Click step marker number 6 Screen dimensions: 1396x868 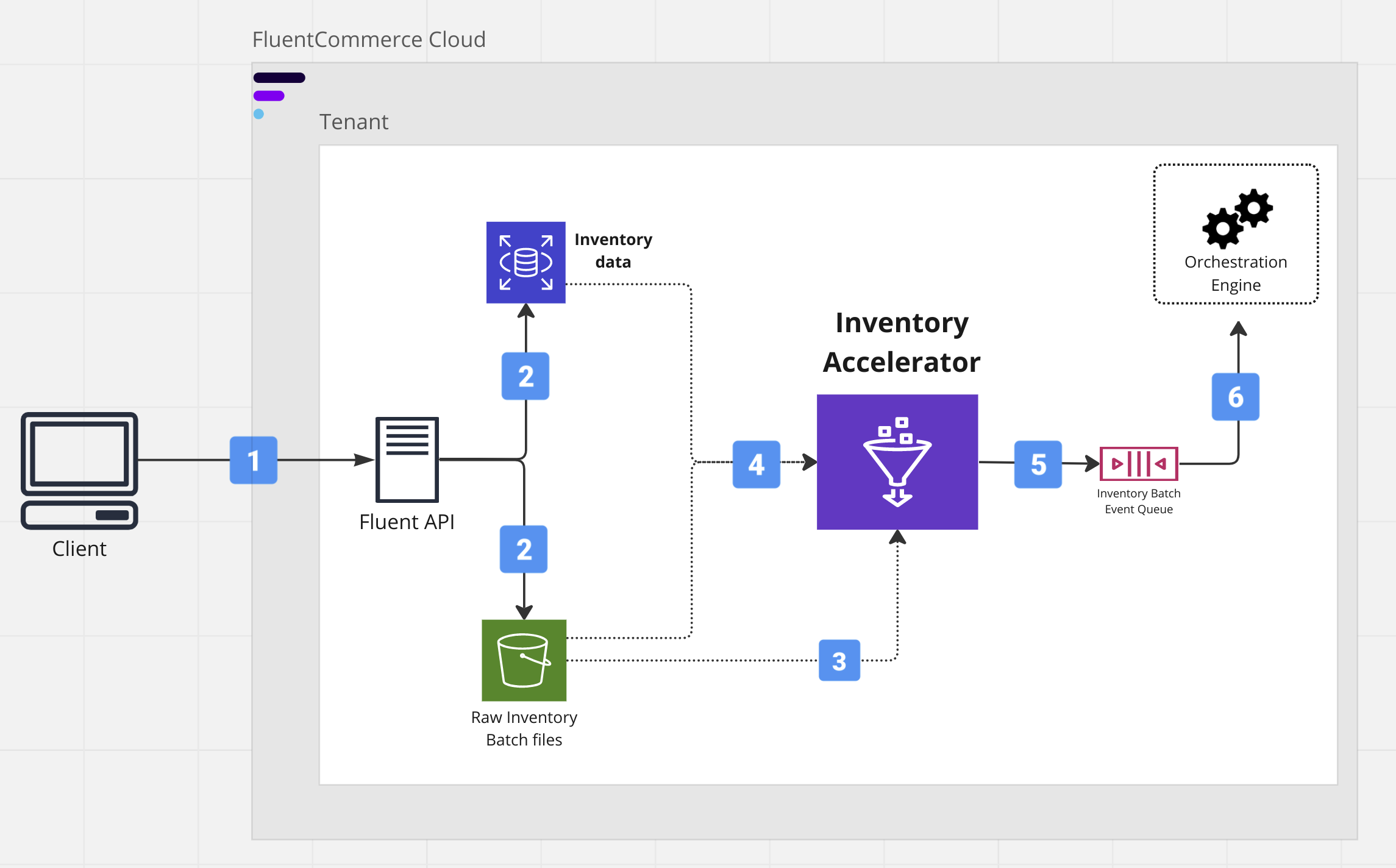[x=1235, y=397]
